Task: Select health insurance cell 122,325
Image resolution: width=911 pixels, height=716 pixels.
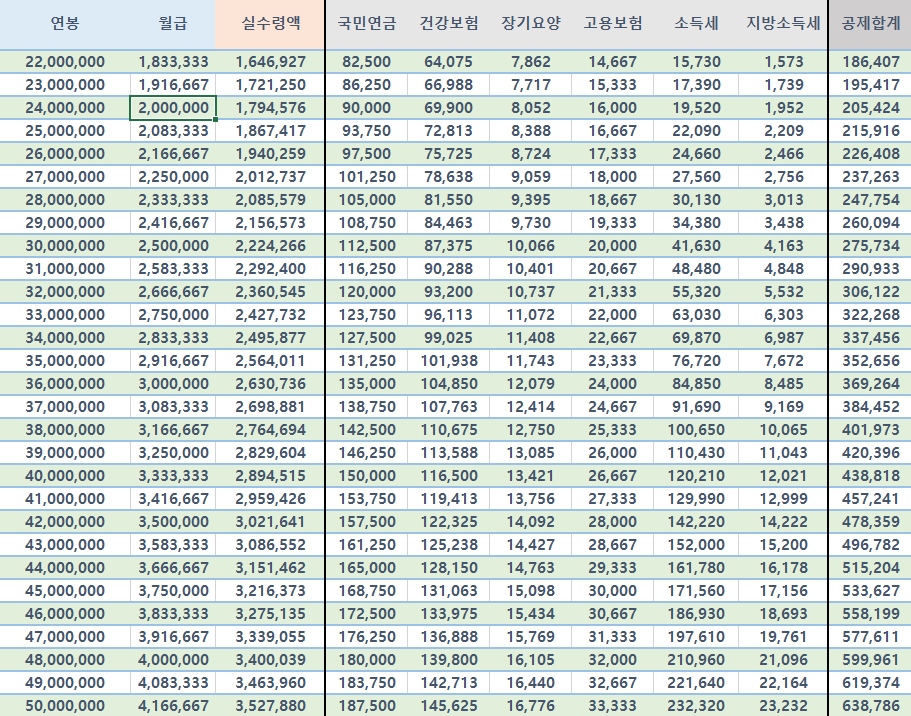Action: pyautogui.click(x=449, y=521)
